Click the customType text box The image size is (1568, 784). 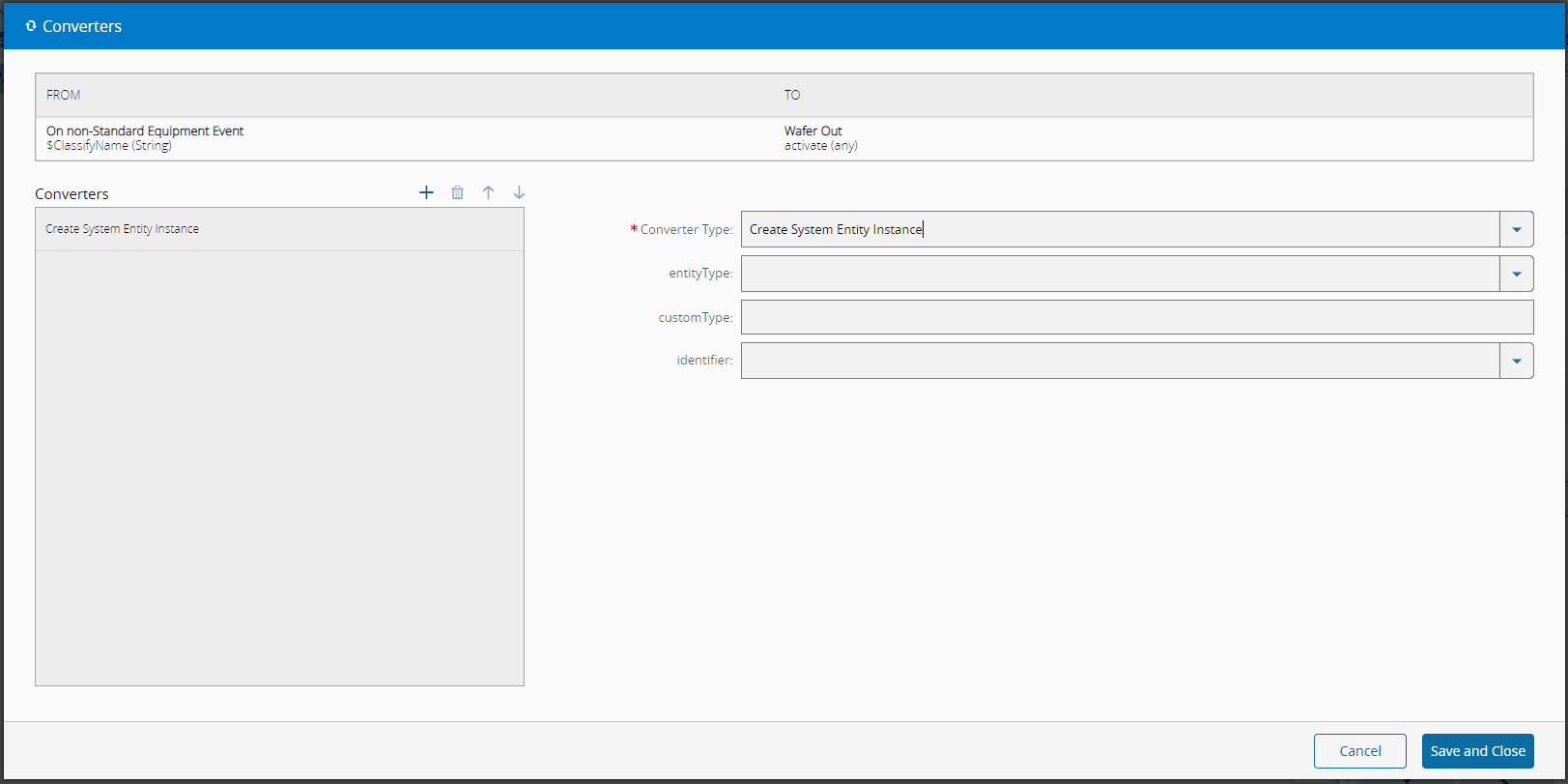[x=1136, y=317]
